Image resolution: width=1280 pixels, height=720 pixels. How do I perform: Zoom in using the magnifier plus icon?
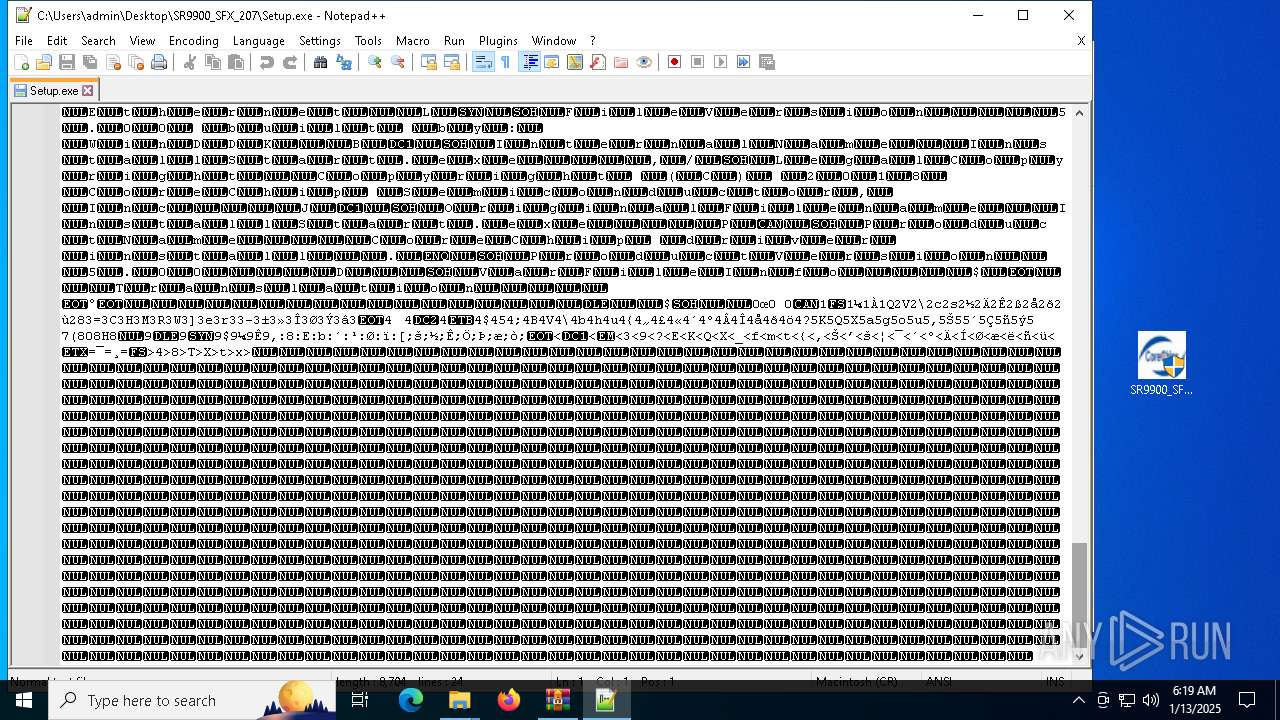375,62
